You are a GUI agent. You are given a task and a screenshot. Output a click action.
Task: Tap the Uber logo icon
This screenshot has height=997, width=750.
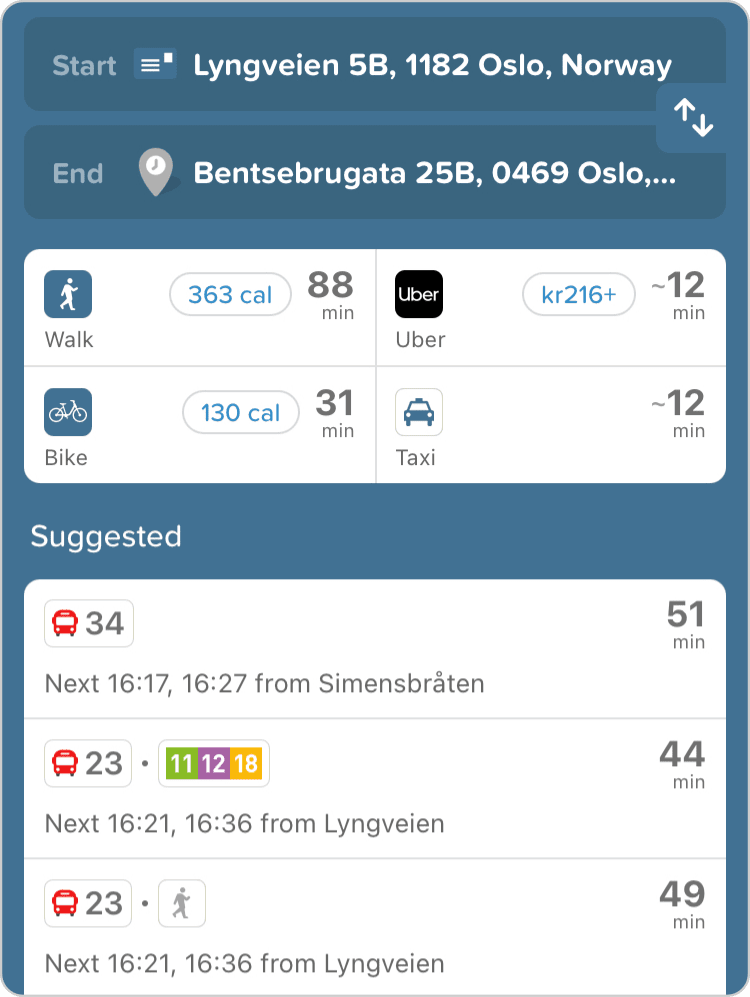click(419, 294)
